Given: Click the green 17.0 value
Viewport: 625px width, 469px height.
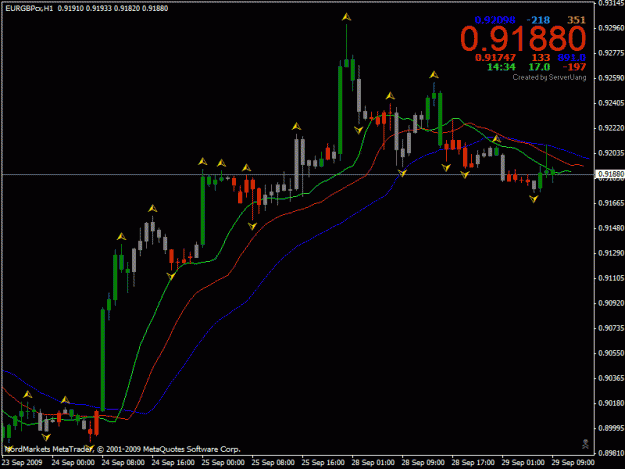Looking at the screenshot, I should (539, 67).
